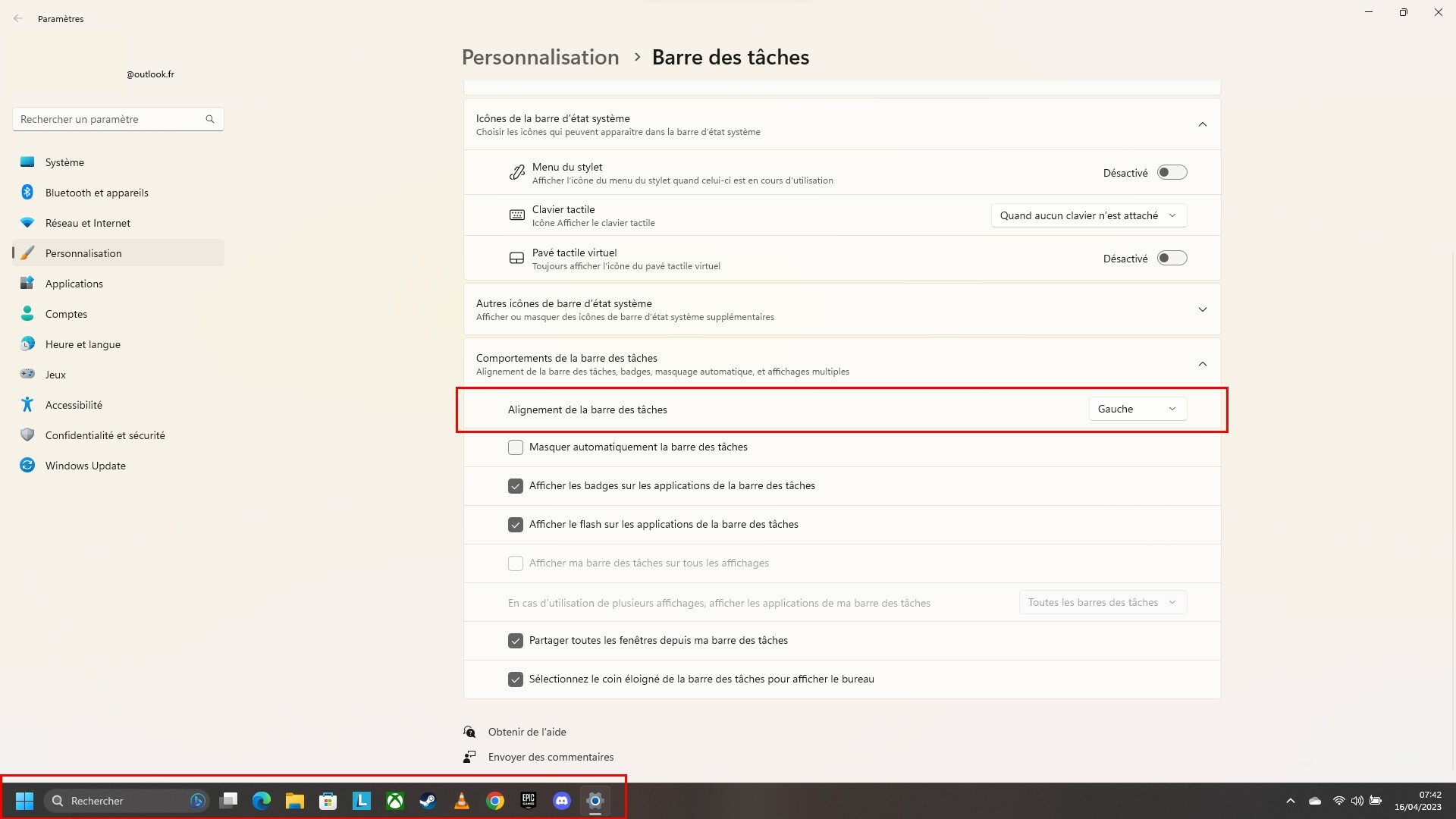
Task: Open the Xbox app from taskbar
Action: [395, 801]
